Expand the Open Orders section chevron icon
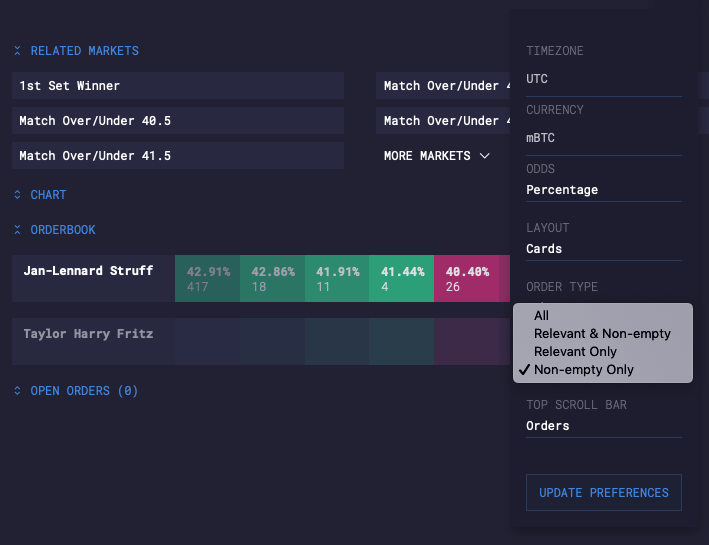The height and width of the screenshot is (545, 709). (17, 391)
